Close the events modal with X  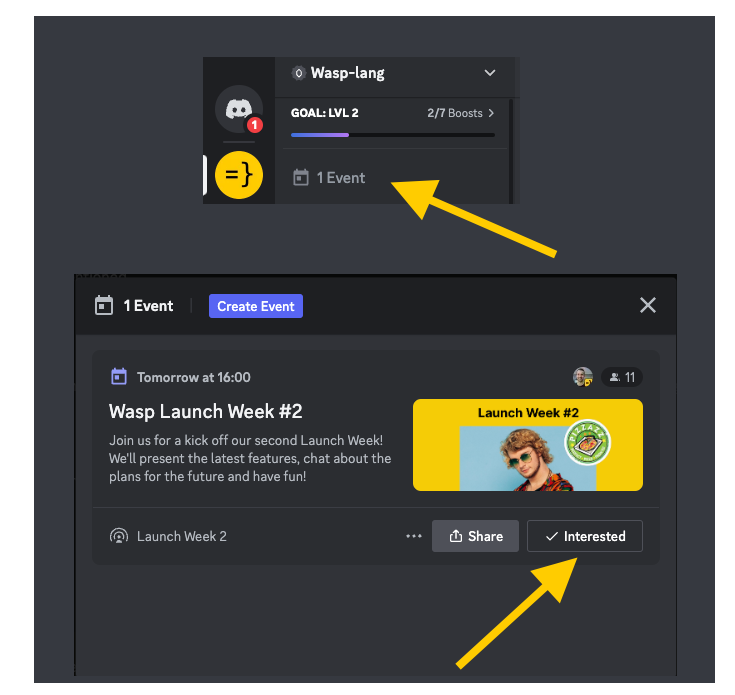click(x=648, y=305)
